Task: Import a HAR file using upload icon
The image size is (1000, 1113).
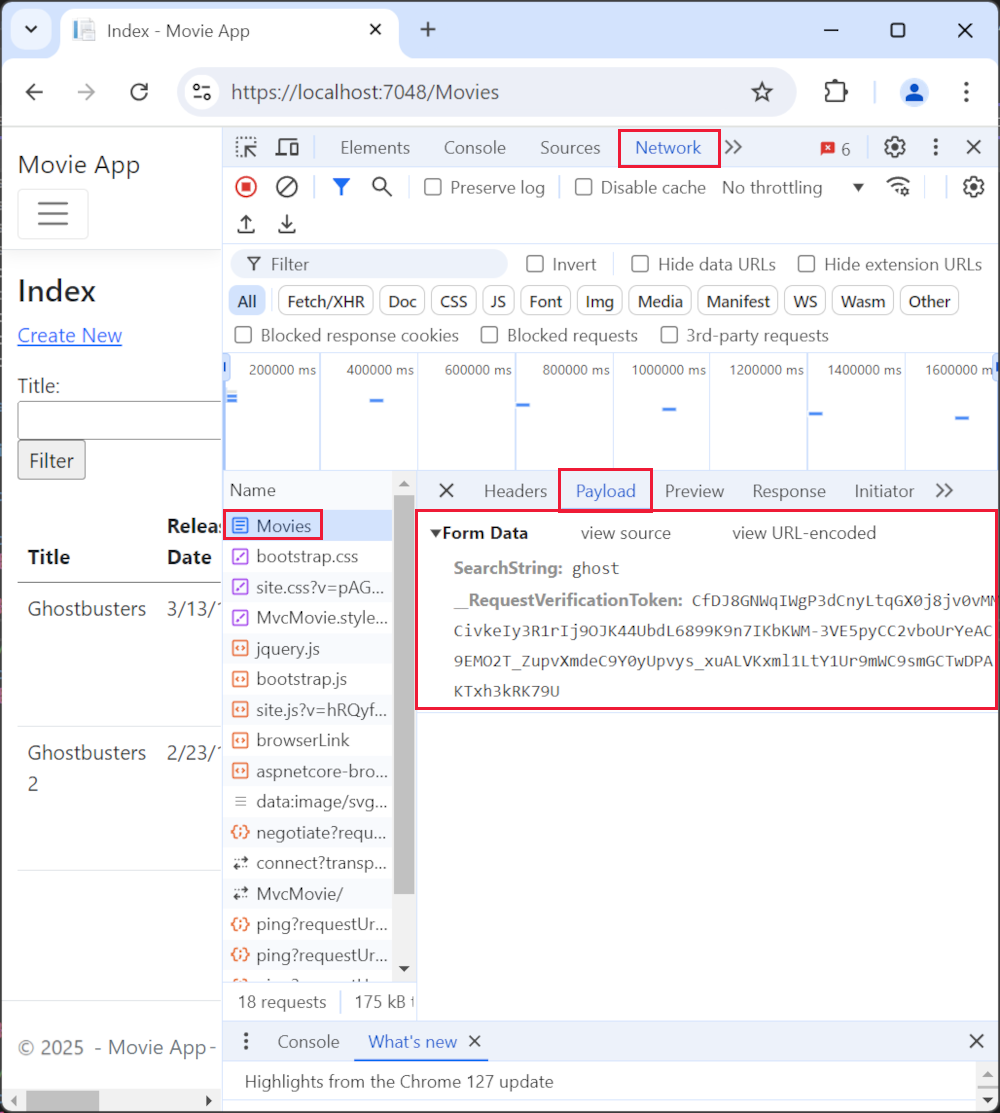Action: point(246,224)
